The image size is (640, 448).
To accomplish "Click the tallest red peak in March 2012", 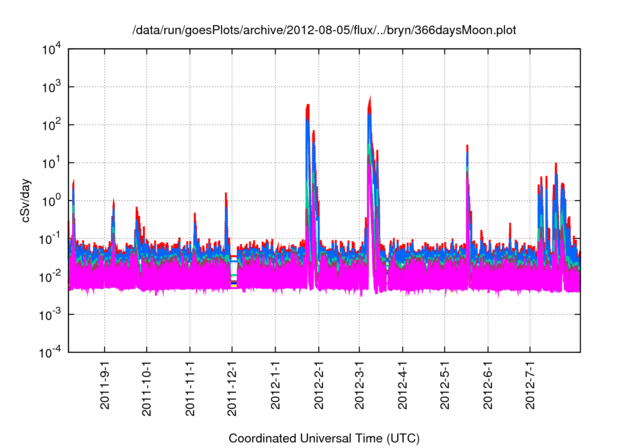I will pyautogui.click(x=371, y=101).
